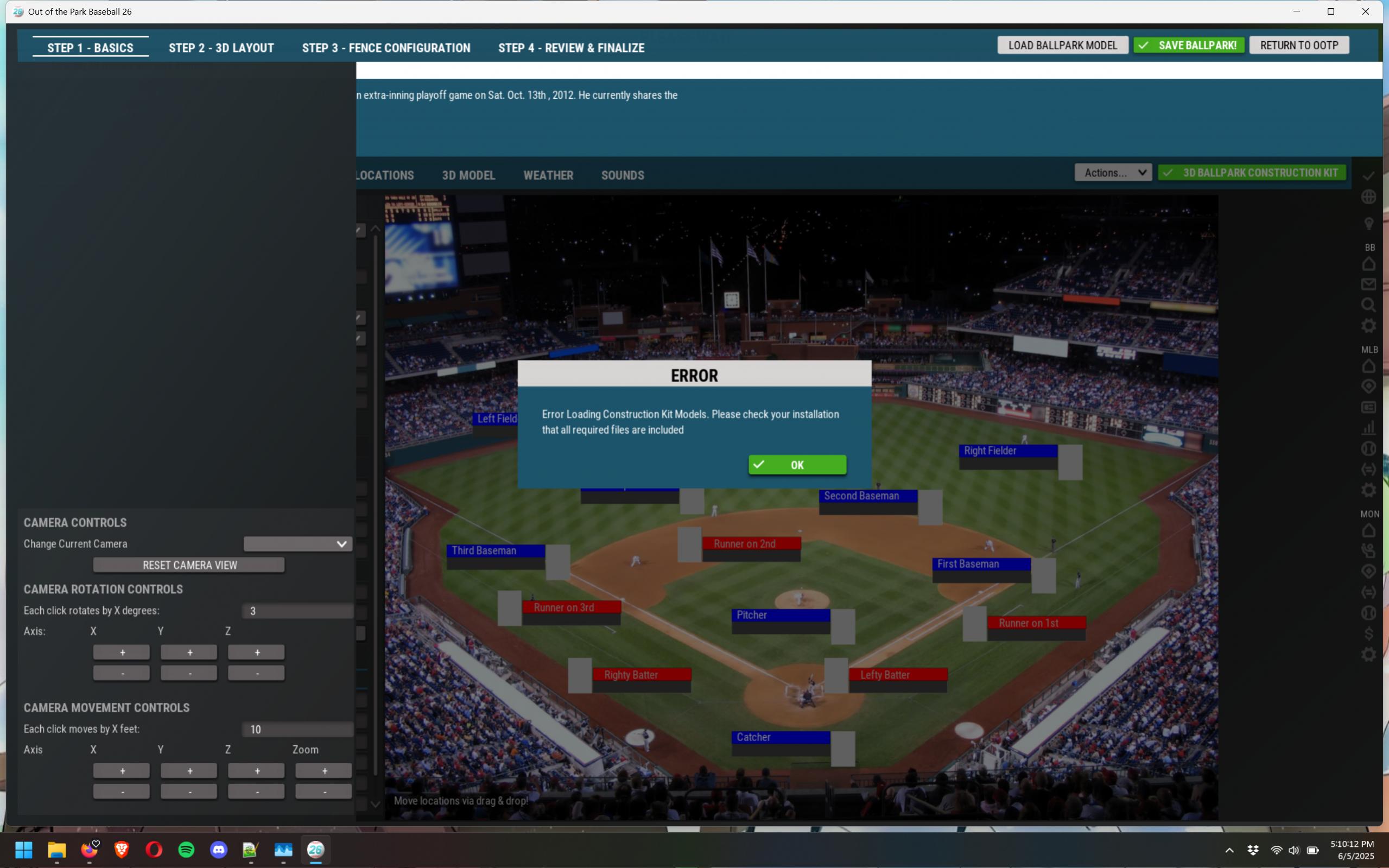Click the Reset Camera View button
The width and height of the screenshot is (1389, 868).
189,565
